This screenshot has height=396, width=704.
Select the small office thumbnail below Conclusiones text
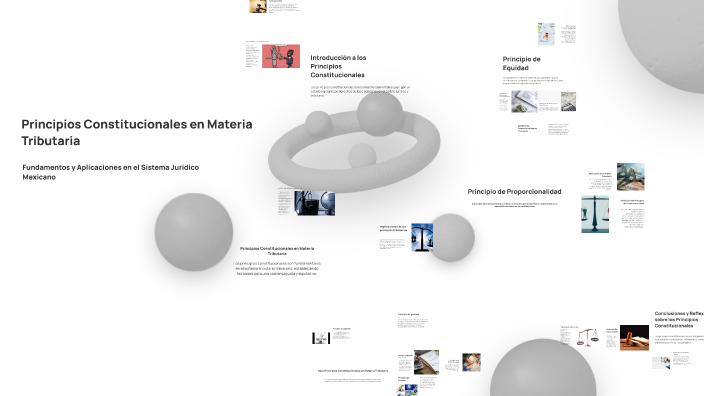[x=661, y=363]
